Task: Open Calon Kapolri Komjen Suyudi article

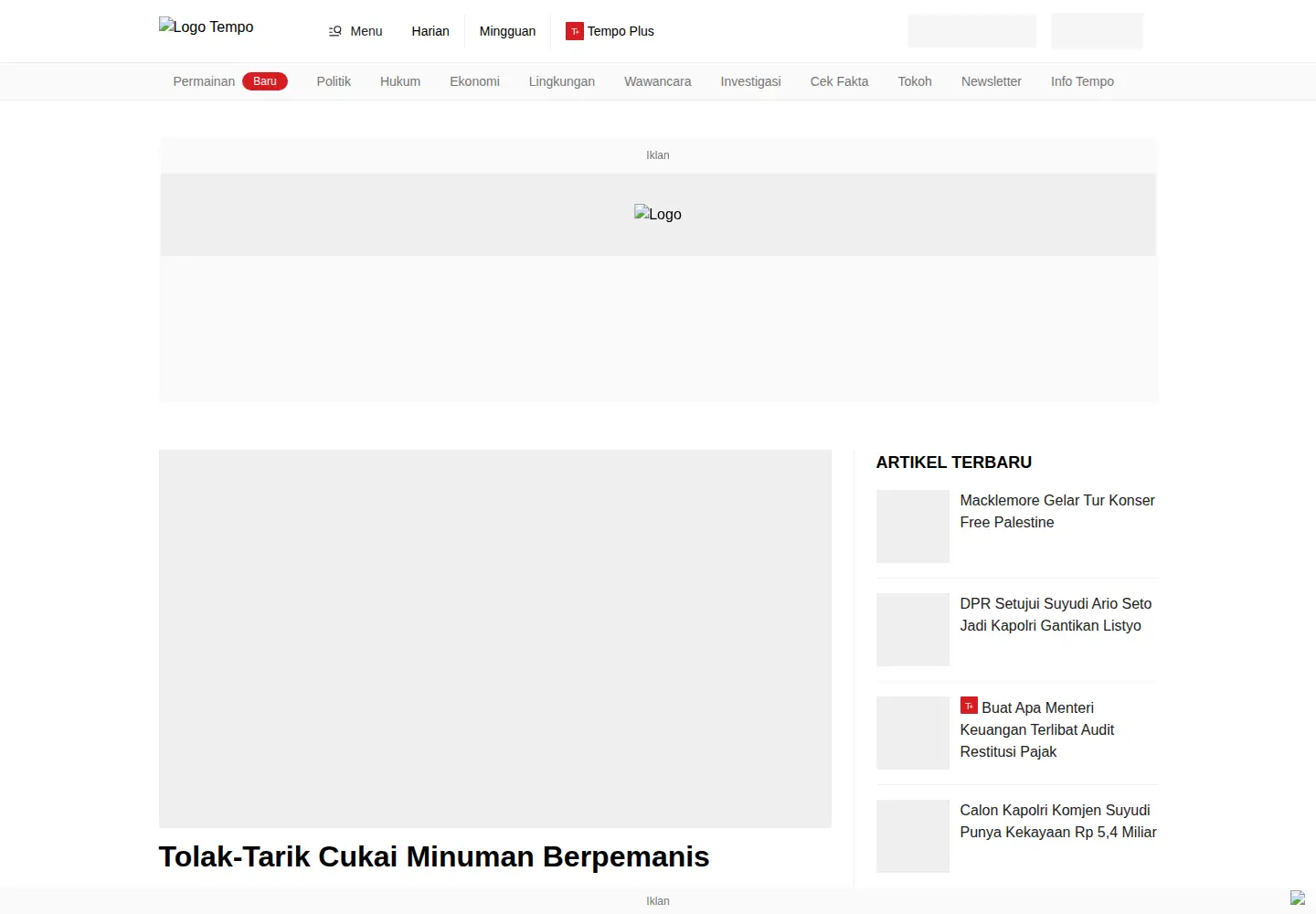Action: pos(1058,821)
